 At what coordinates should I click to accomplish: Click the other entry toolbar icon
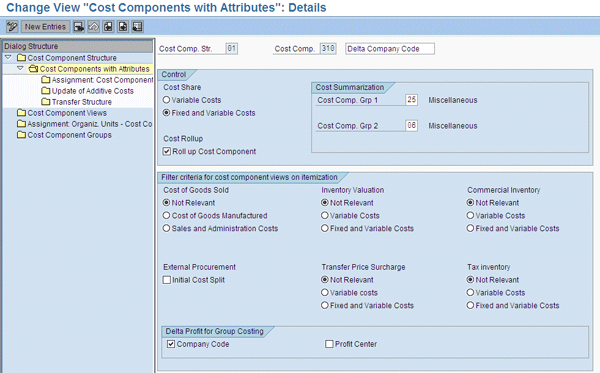click(x=138, y=26)
